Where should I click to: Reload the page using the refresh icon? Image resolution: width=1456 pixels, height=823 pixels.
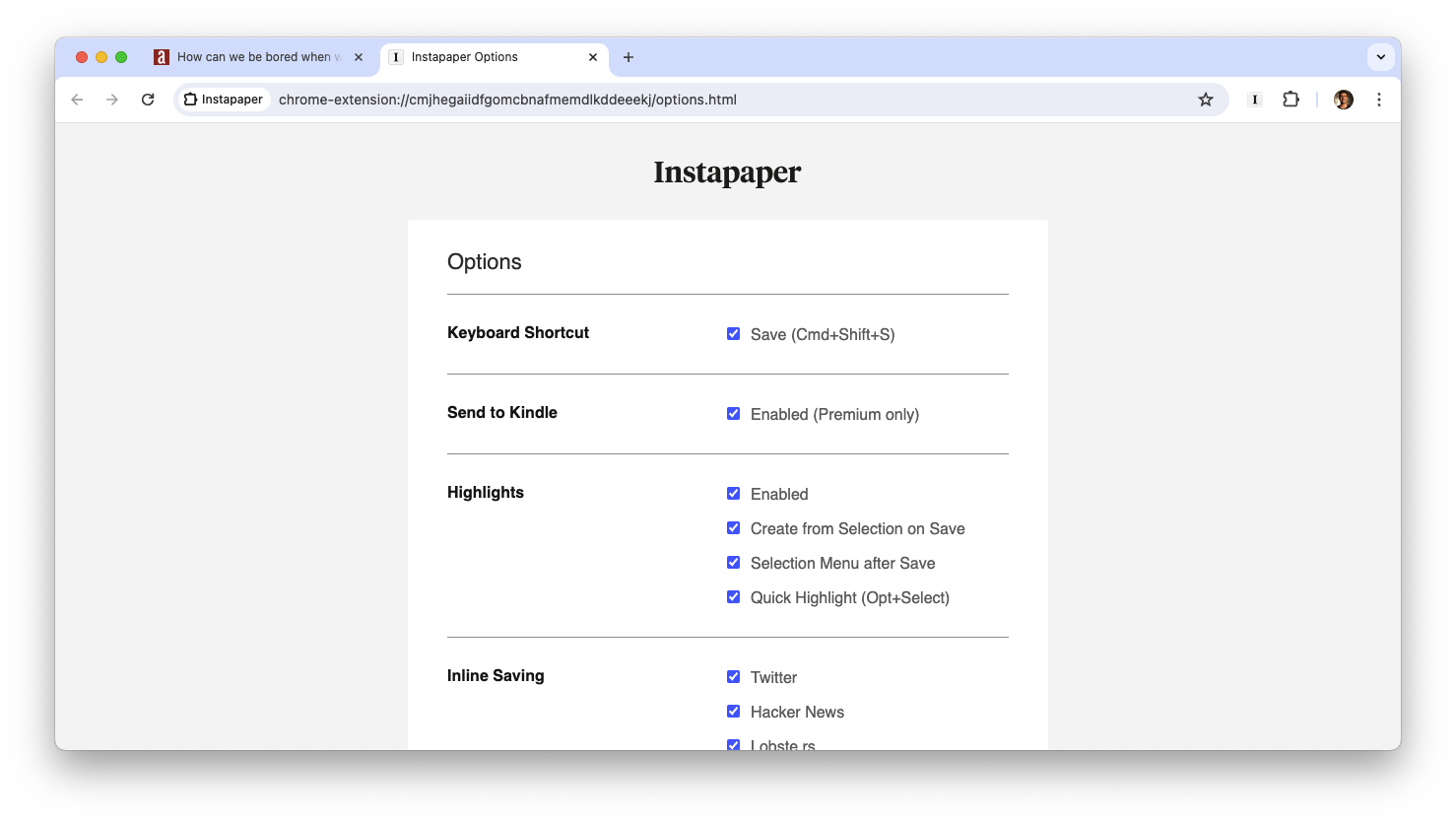click(x=148, y=100)
